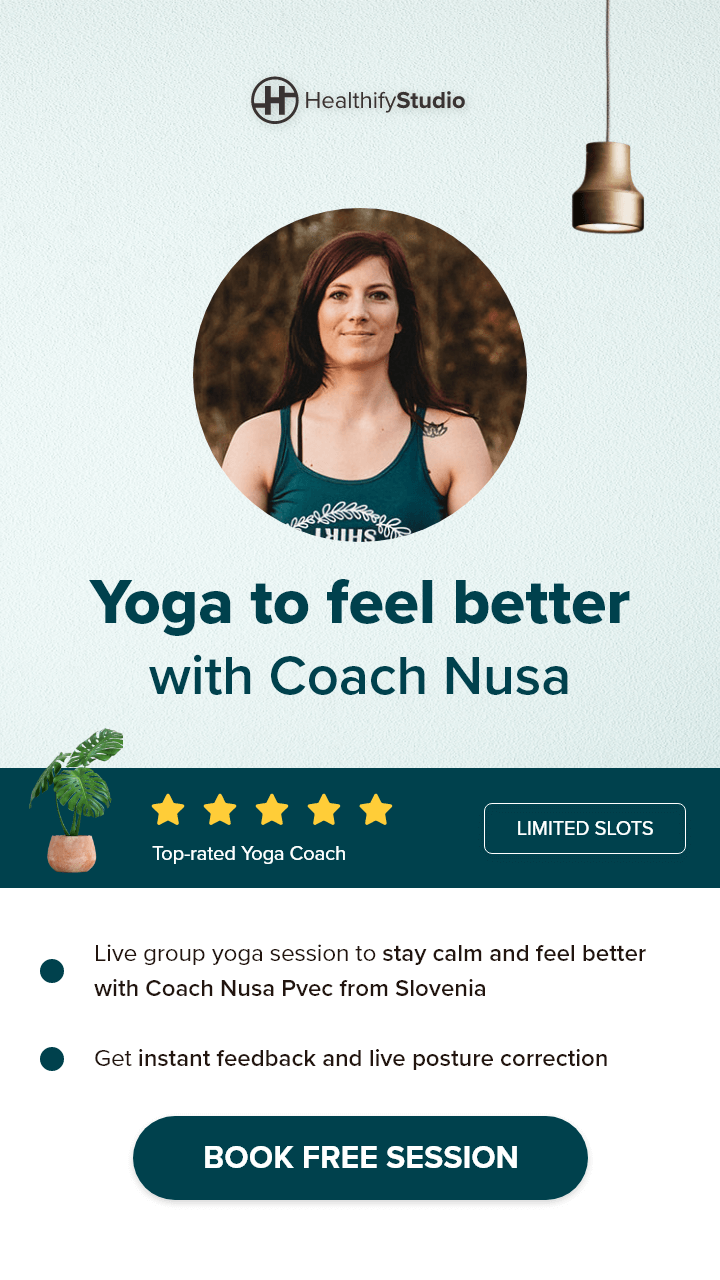
Task: Click the HealthifyStudio H logo icon
Action: point(275,100)
